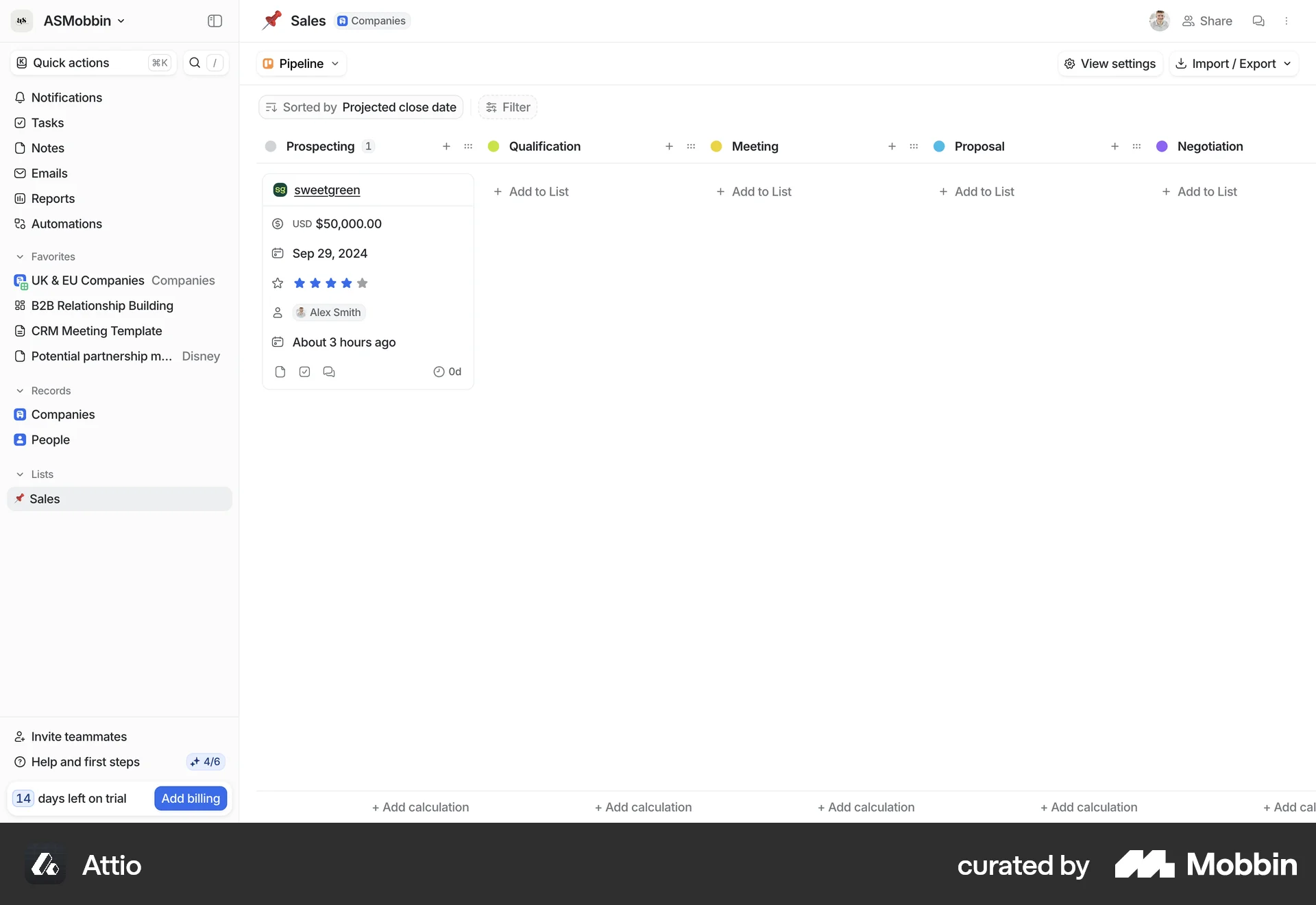
Task: Open Notifications in the sidebar
Action: pos(66,97)
